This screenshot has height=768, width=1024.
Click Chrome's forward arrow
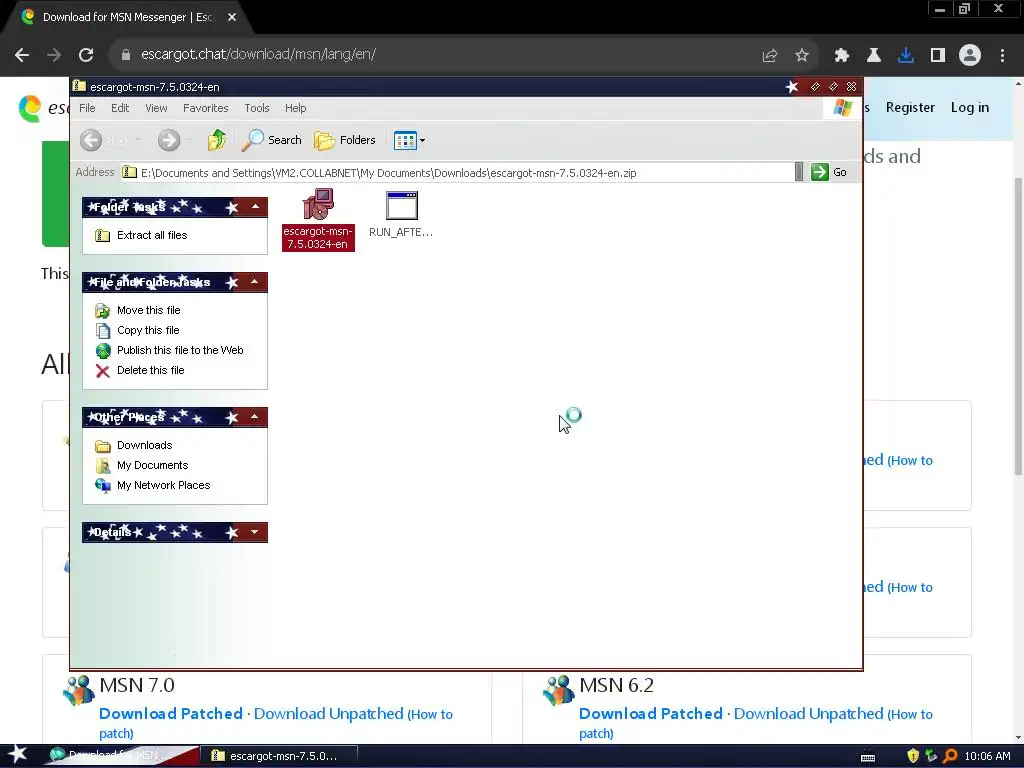point(54,55)
